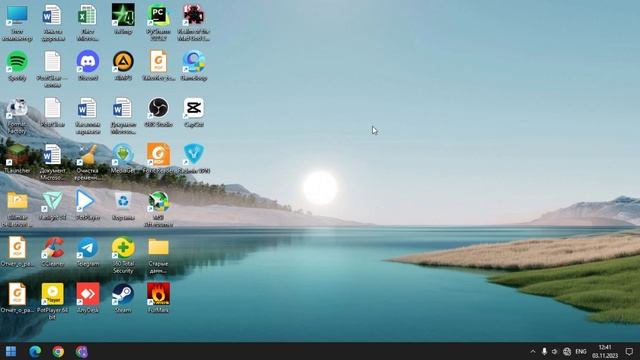Open 360 Total Security

pos(123,256)
